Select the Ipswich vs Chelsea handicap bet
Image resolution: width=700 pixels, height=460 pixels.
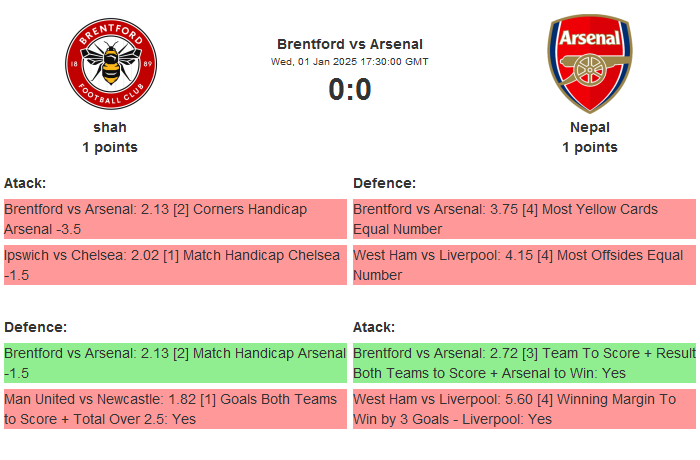174,265
